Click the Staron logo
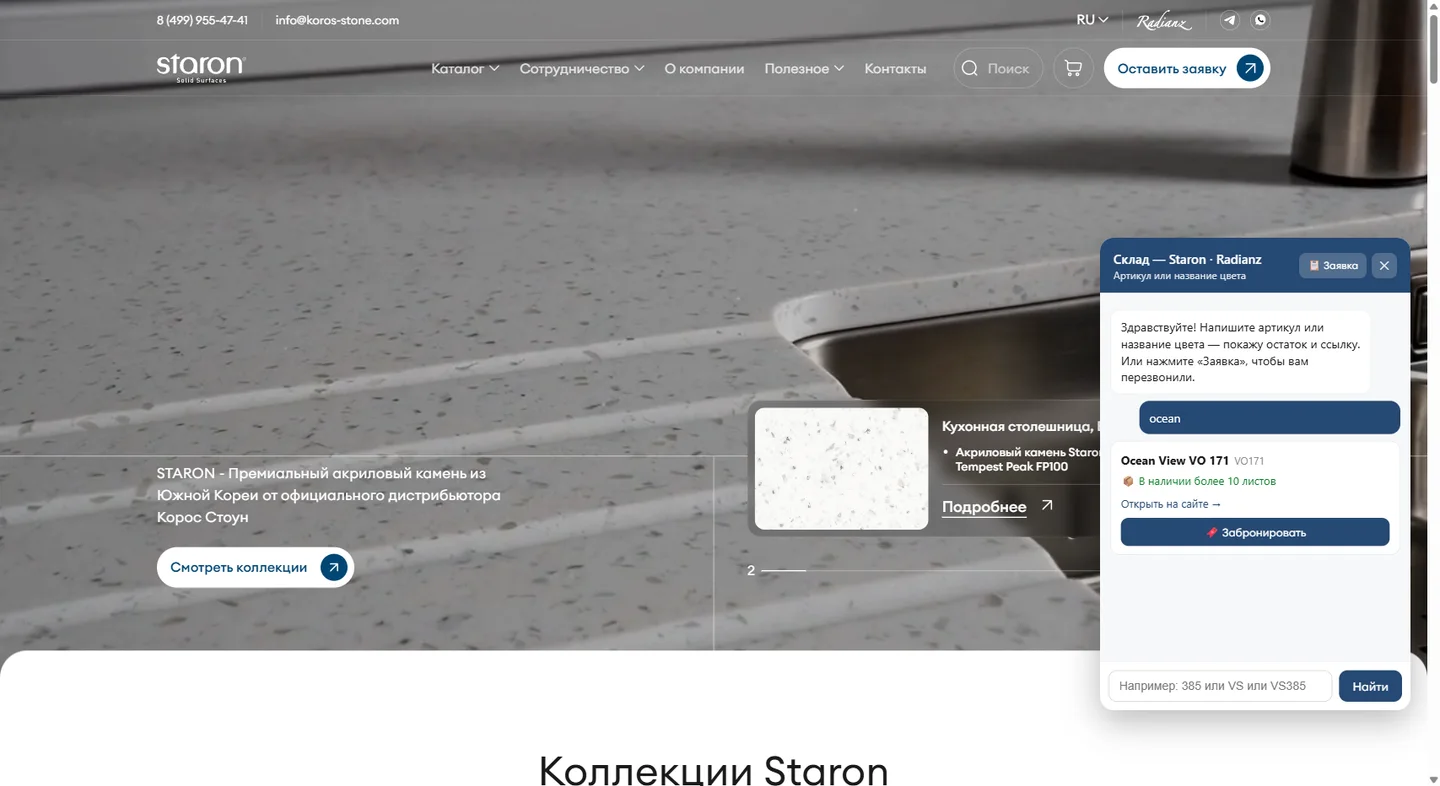This screenshot has height=786, width=1440. tap(201, 68)
